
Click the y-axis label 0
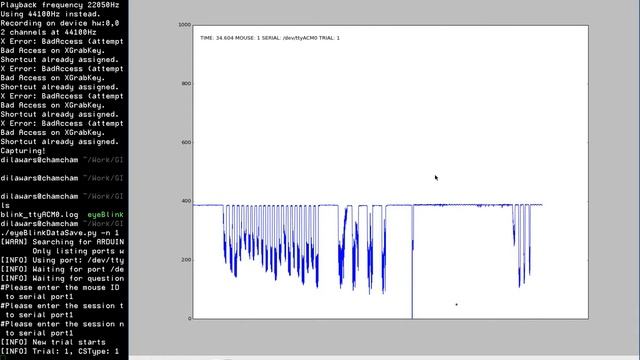point(189,319)
